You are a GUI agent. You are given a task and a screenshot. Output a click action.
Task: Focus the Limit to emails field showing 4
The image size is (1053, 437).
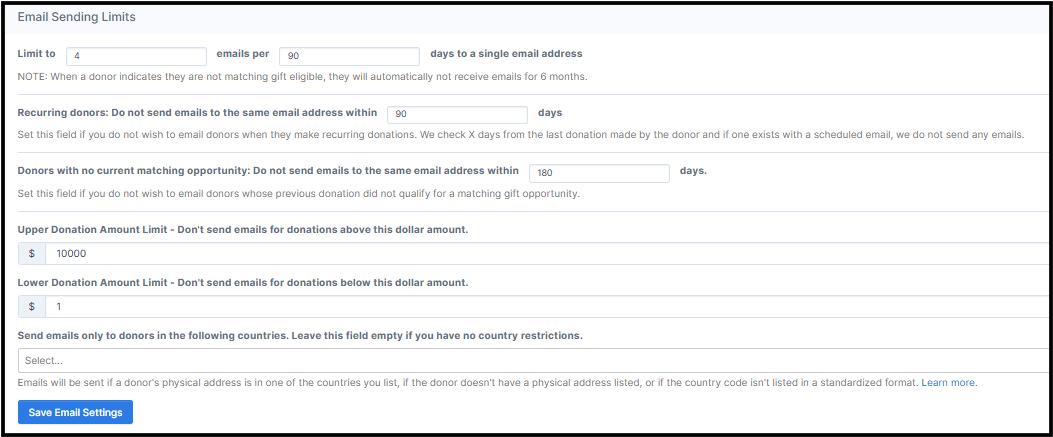[136, 56]
